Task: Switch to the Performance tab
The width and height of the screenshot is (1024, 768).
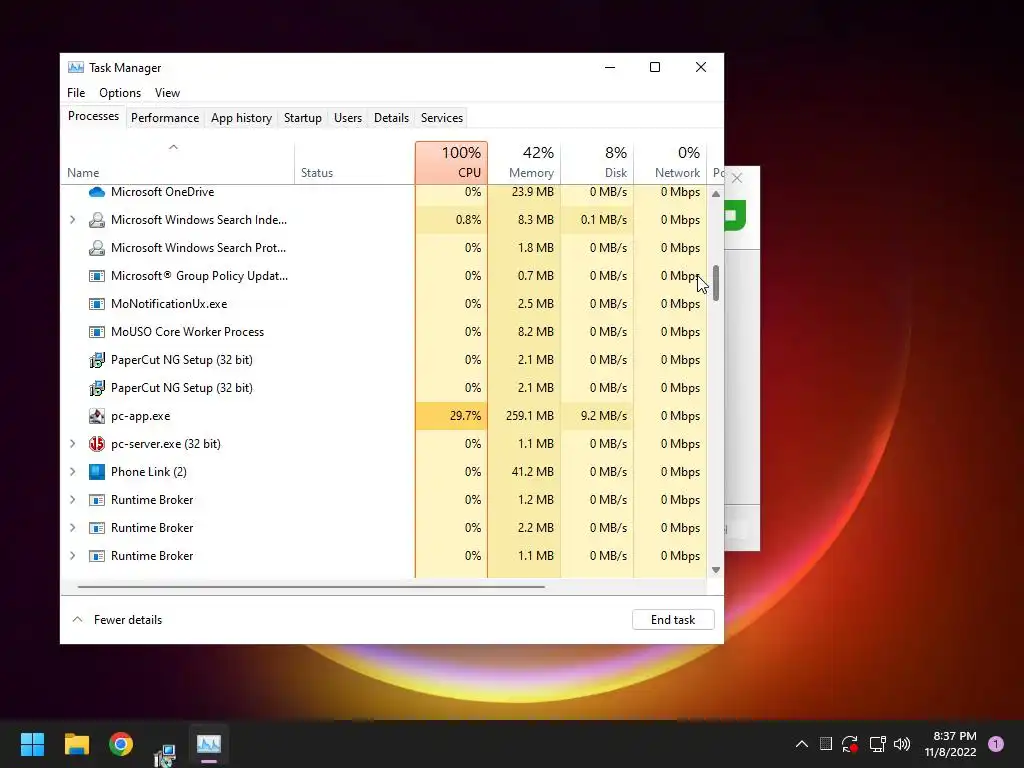Action: pyautogui.click(x=165, y=118)
